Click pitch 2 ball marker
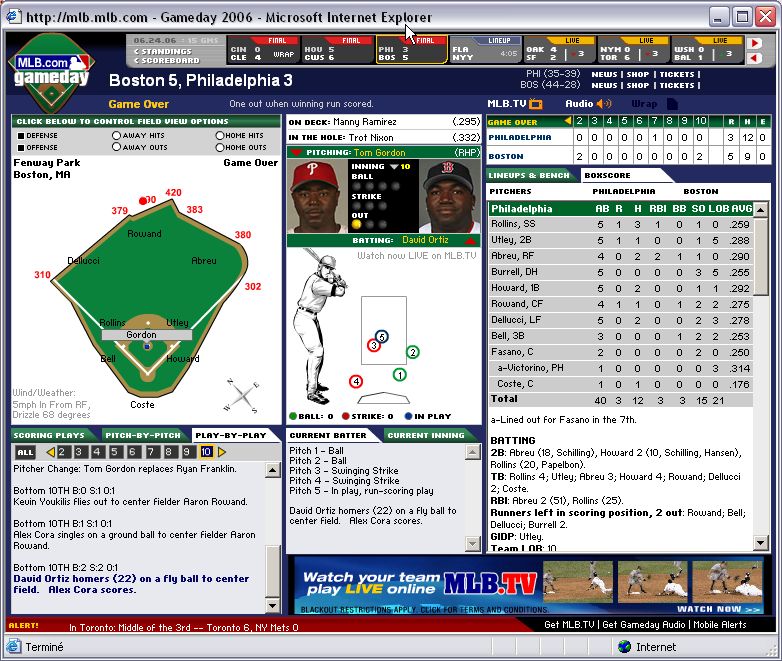This screenshot has height=661, width=782. [412, 352]
